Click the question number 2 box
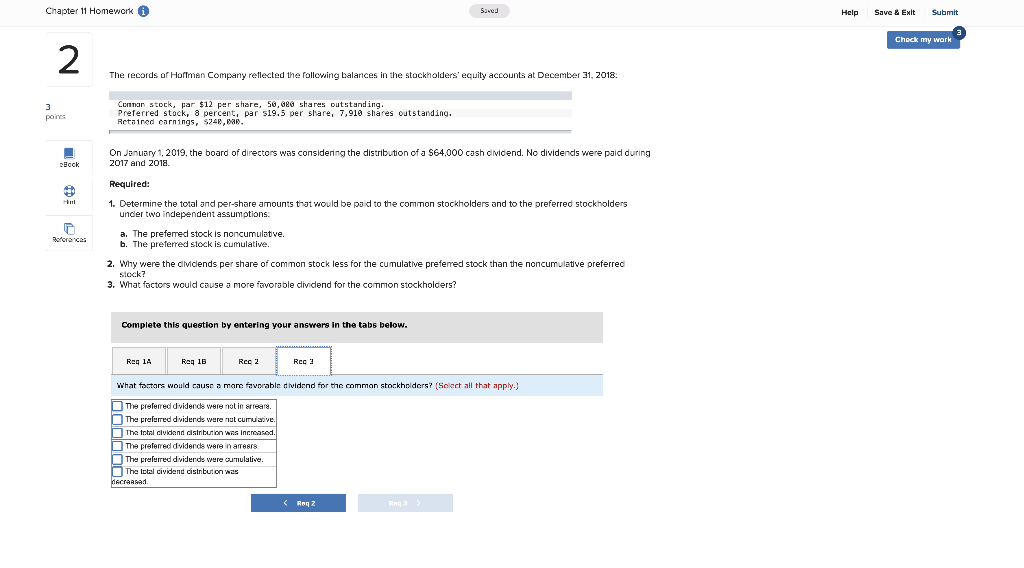Viewport: 1024px width, 568px height. [x=69, y=59]
